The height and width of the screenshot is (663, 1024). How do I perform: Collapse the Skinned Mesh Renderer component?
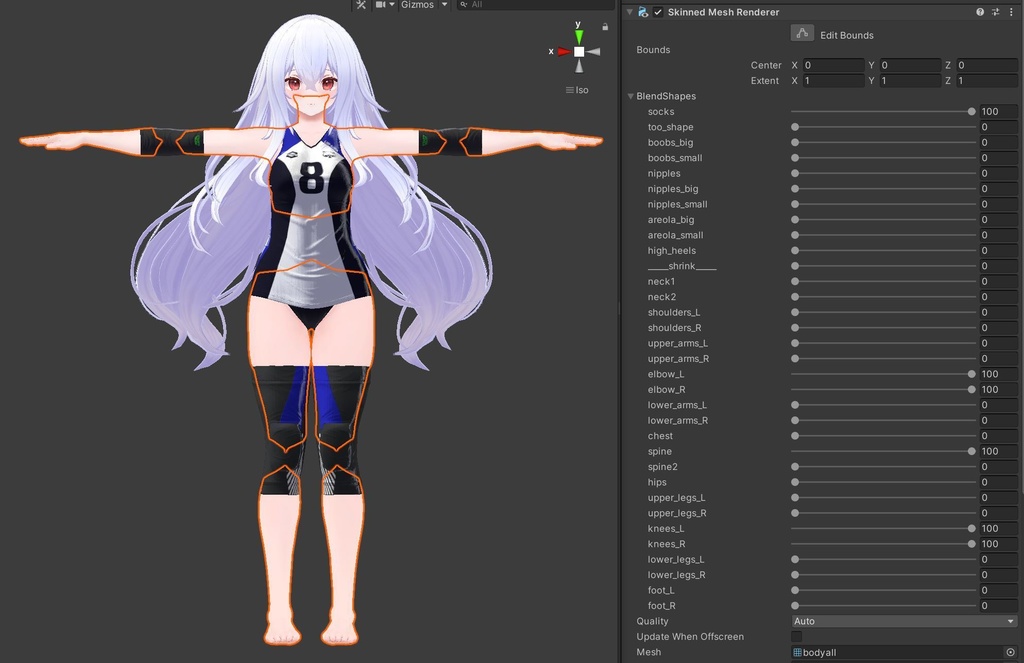pyautogui.click(x=630, y=12)
